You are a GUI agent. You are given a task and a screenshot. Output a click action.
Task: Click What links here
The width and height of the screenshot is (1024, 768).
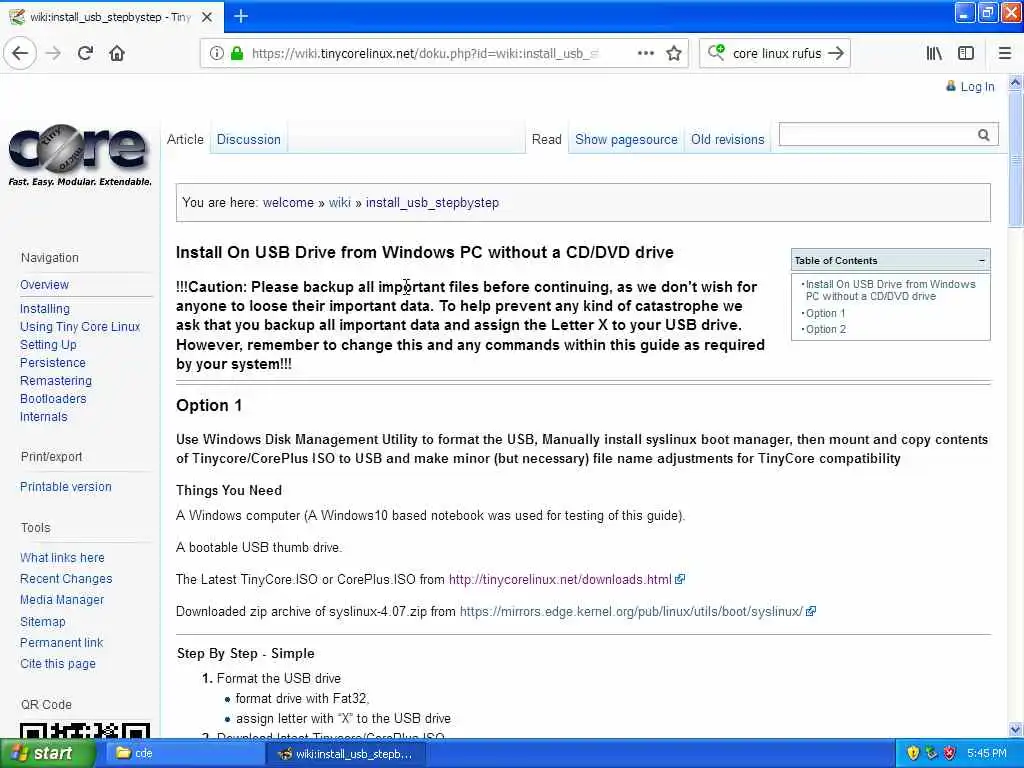(x=62, y=558)
